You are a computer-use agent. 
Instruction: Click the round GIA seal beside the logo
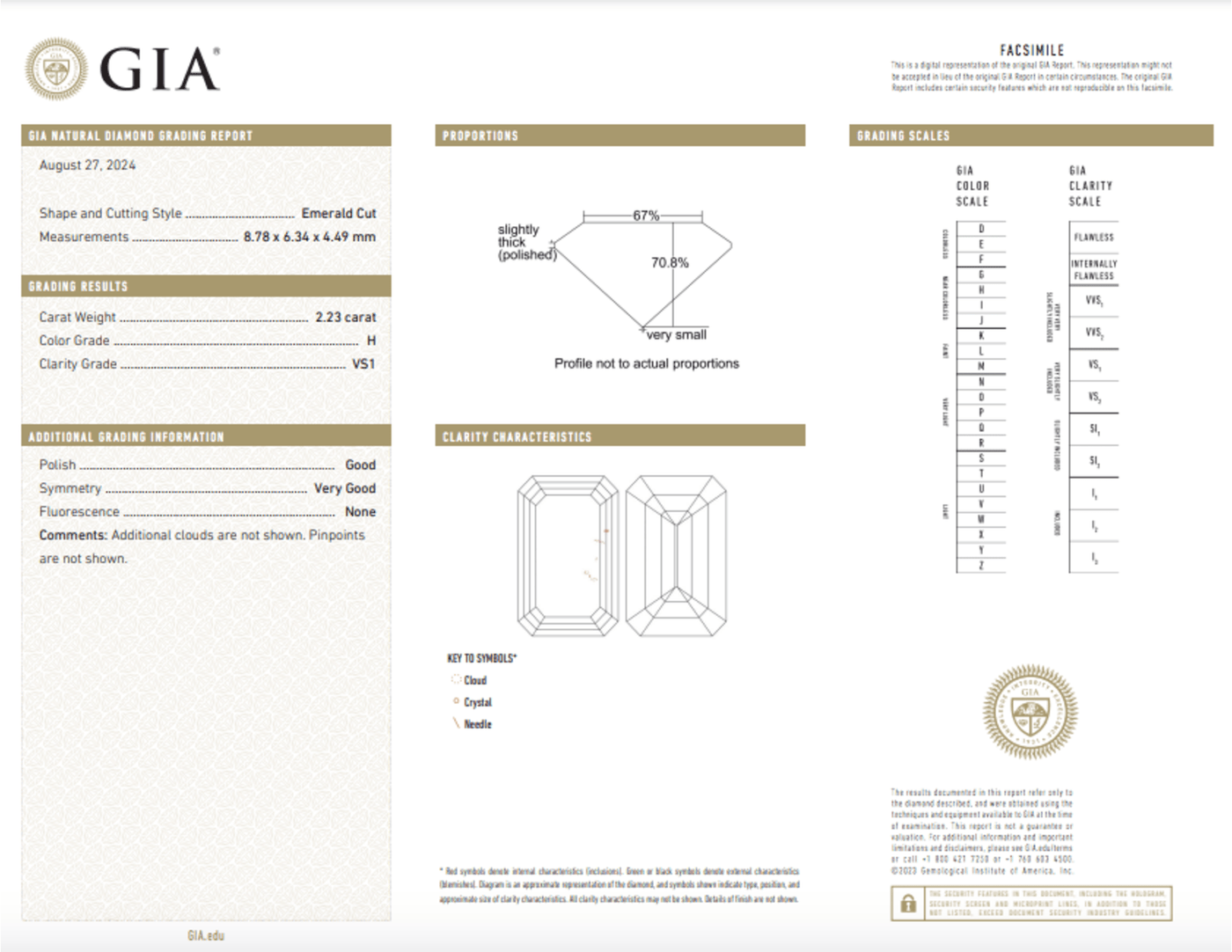click(56, 69)
